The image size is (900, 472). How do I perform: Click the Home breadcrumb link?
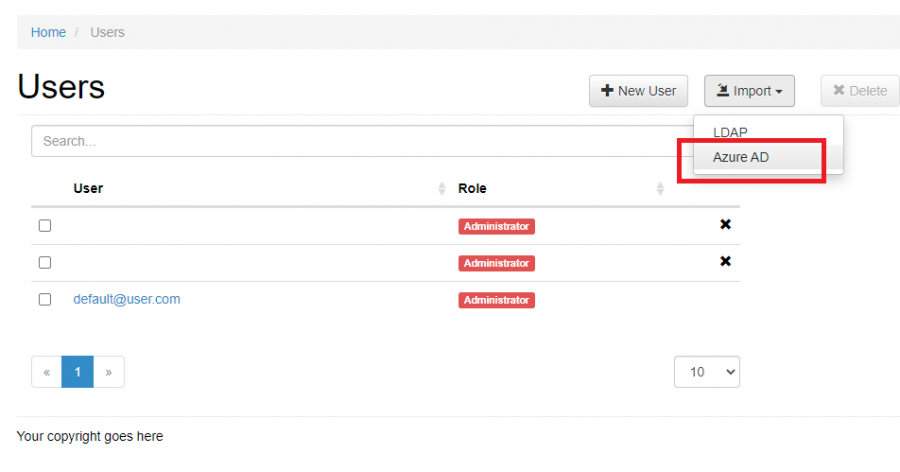point(48,32)
